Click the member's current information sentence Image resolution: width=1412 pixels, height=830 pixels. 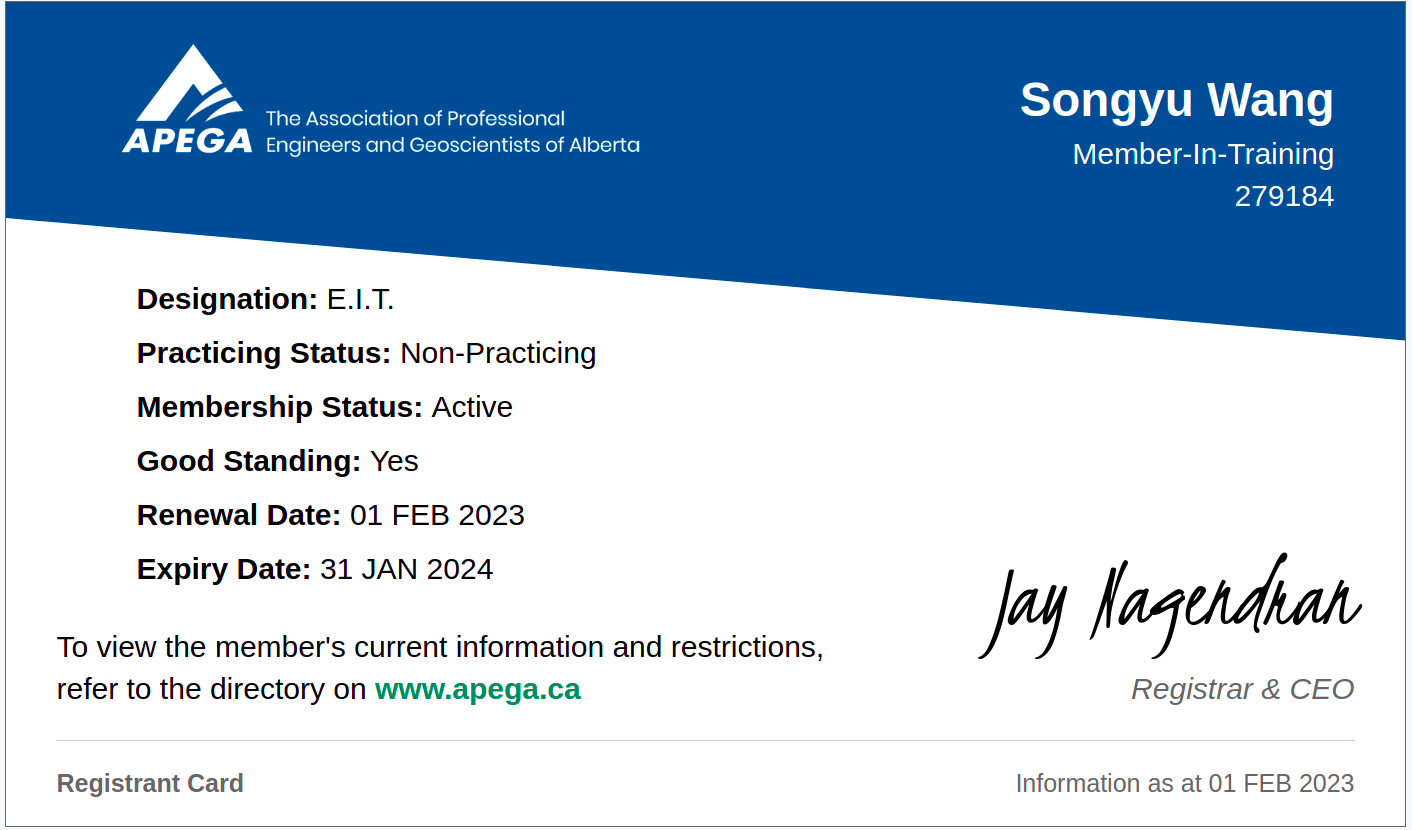440,647
